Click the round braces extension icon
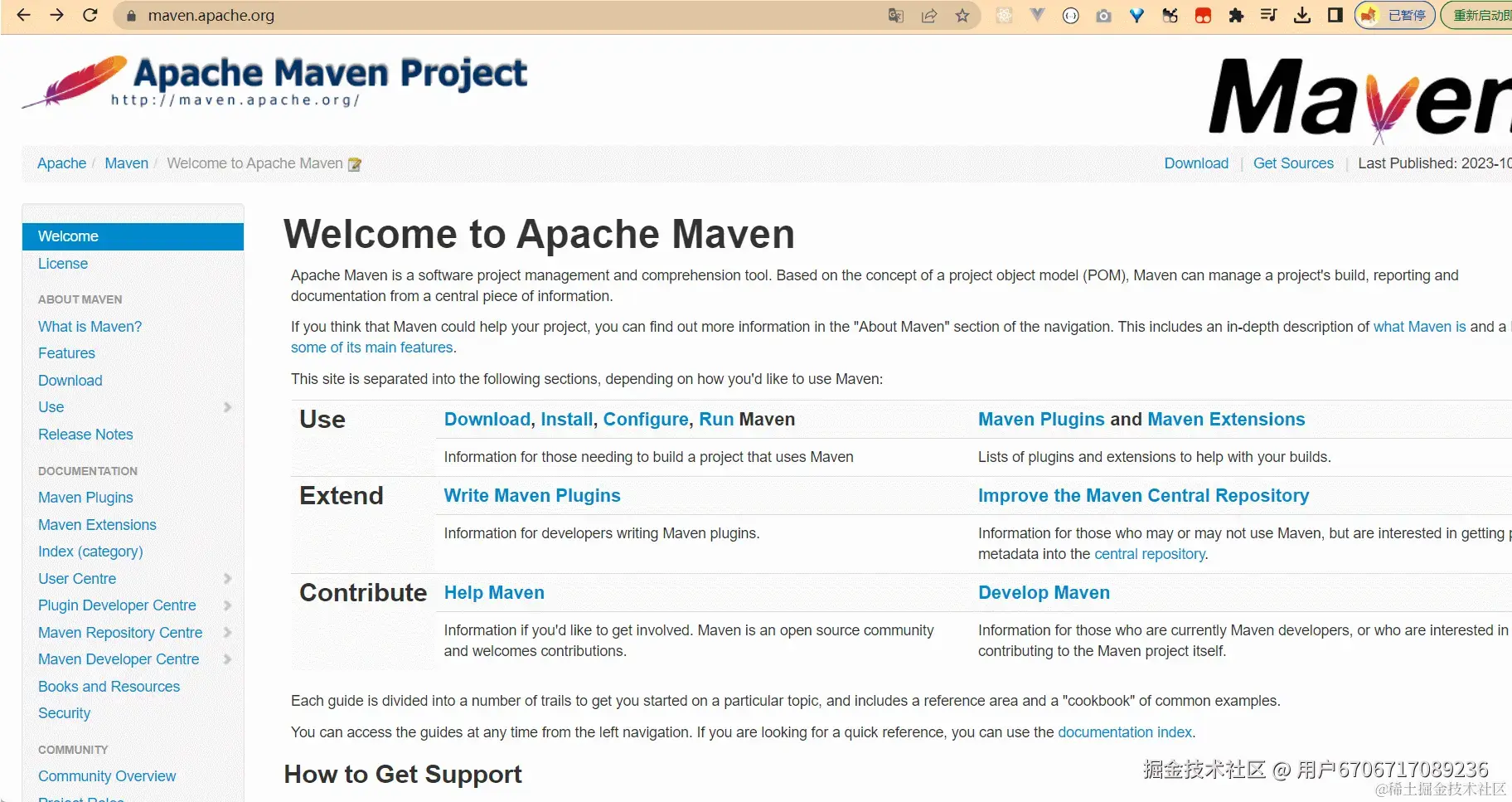The height and width of the screenshot is (802, 1512). (1070, 15)
